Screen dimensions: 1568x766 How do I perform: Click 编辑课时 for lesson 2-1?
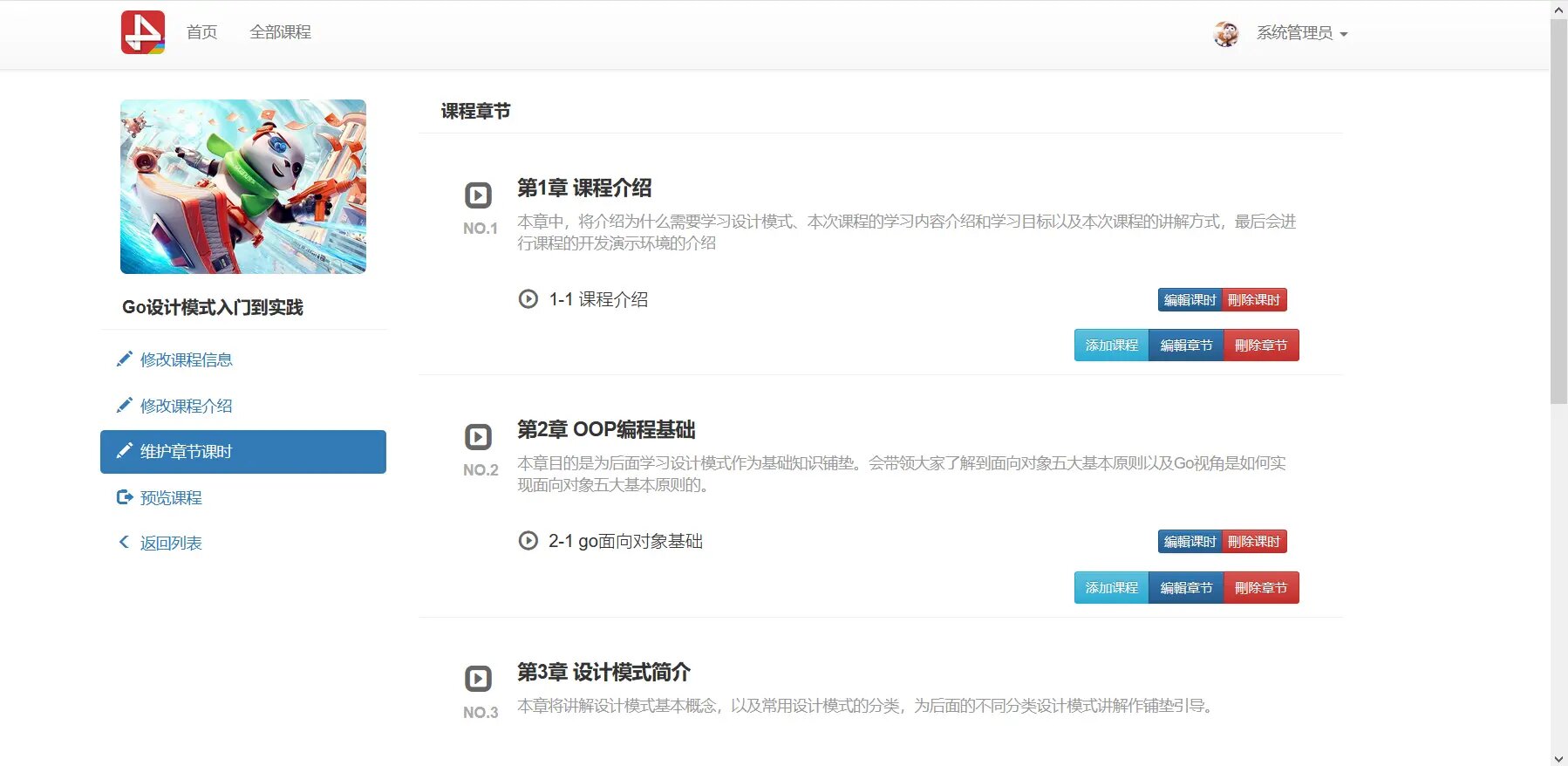[x=1190, y=542]
